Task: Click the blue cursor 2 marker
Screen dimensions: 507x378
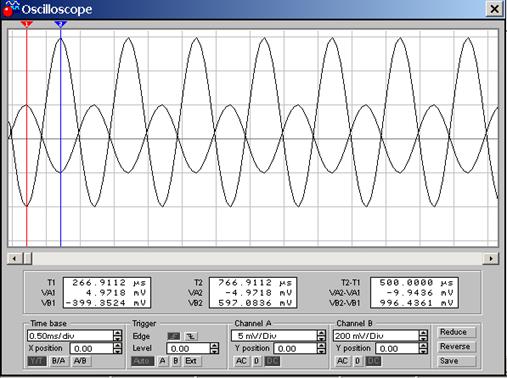Action: pyautogui.click(x=60, y=24)
